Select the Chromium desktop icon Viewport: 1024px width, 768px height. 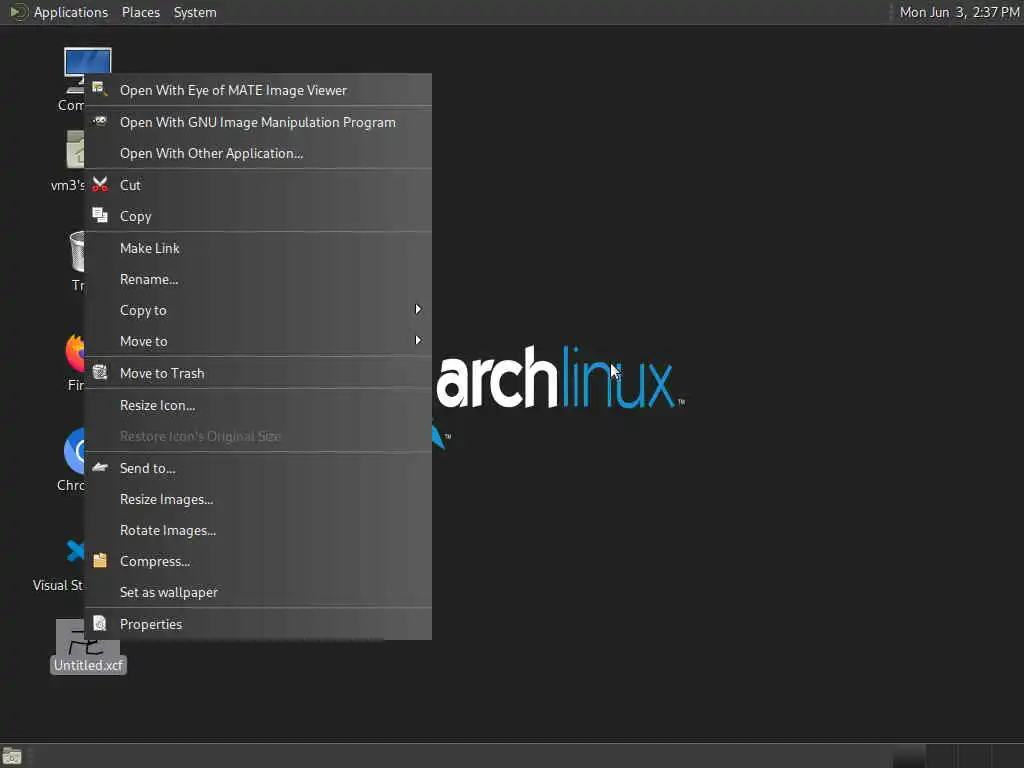pos(74,451)
